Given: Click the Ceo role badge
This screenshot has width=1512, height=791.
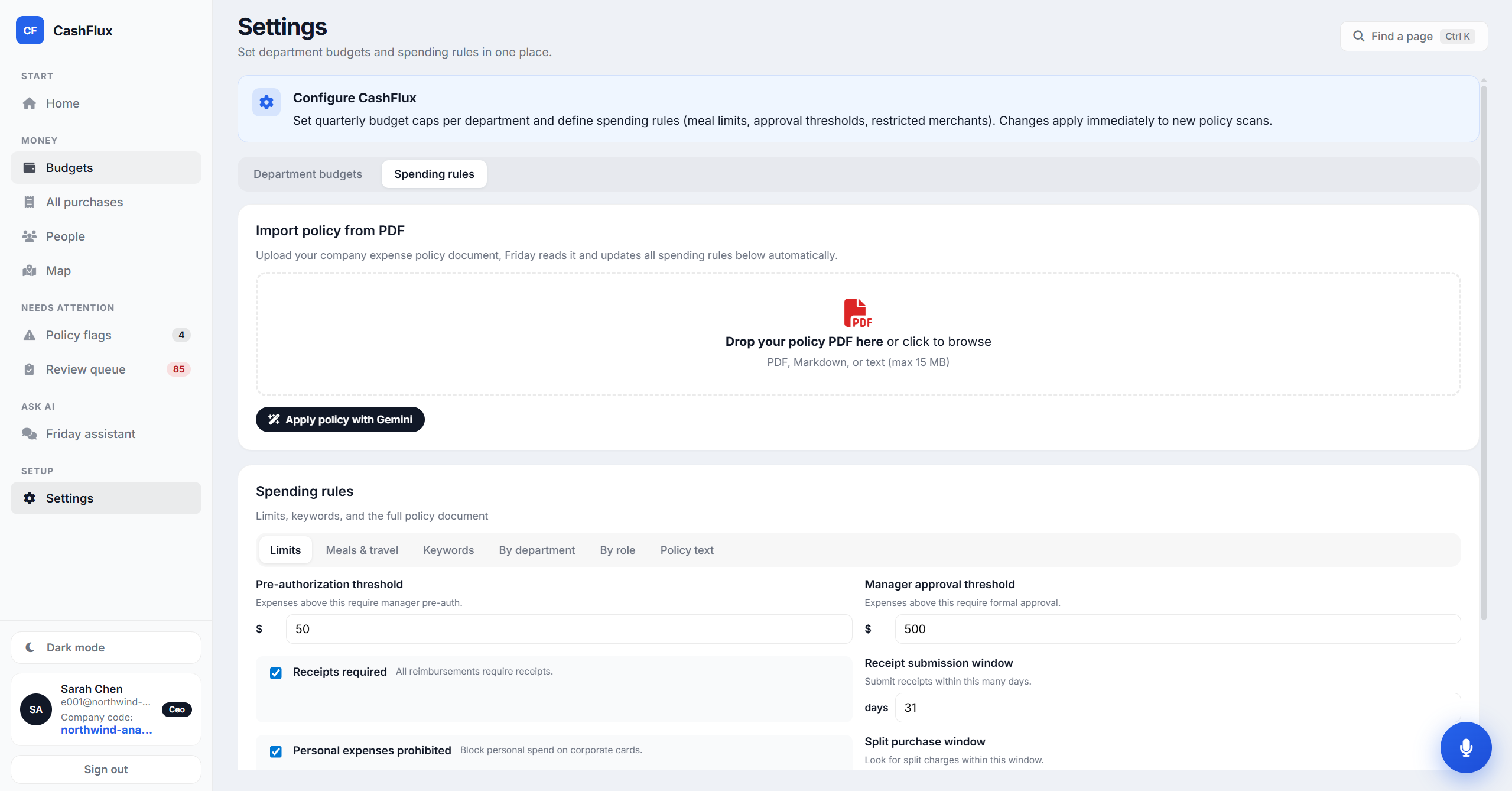Looking at the screenshot, I should pyautogui.click(x=177, y=709).
